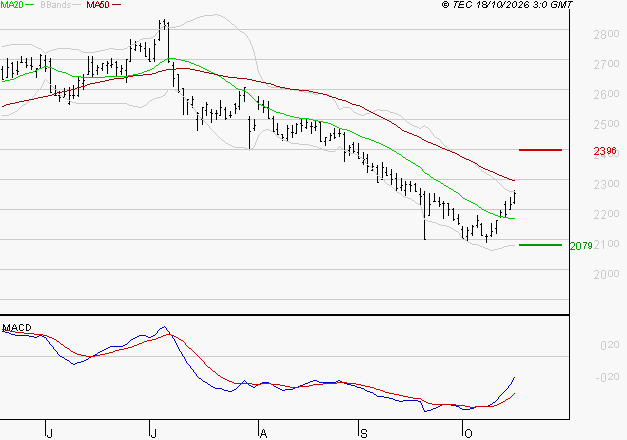Image resolution: width=627 pixels, height=440 pixels.
Task: Click the MA20 legend label
Action: (x=11, y=5)
